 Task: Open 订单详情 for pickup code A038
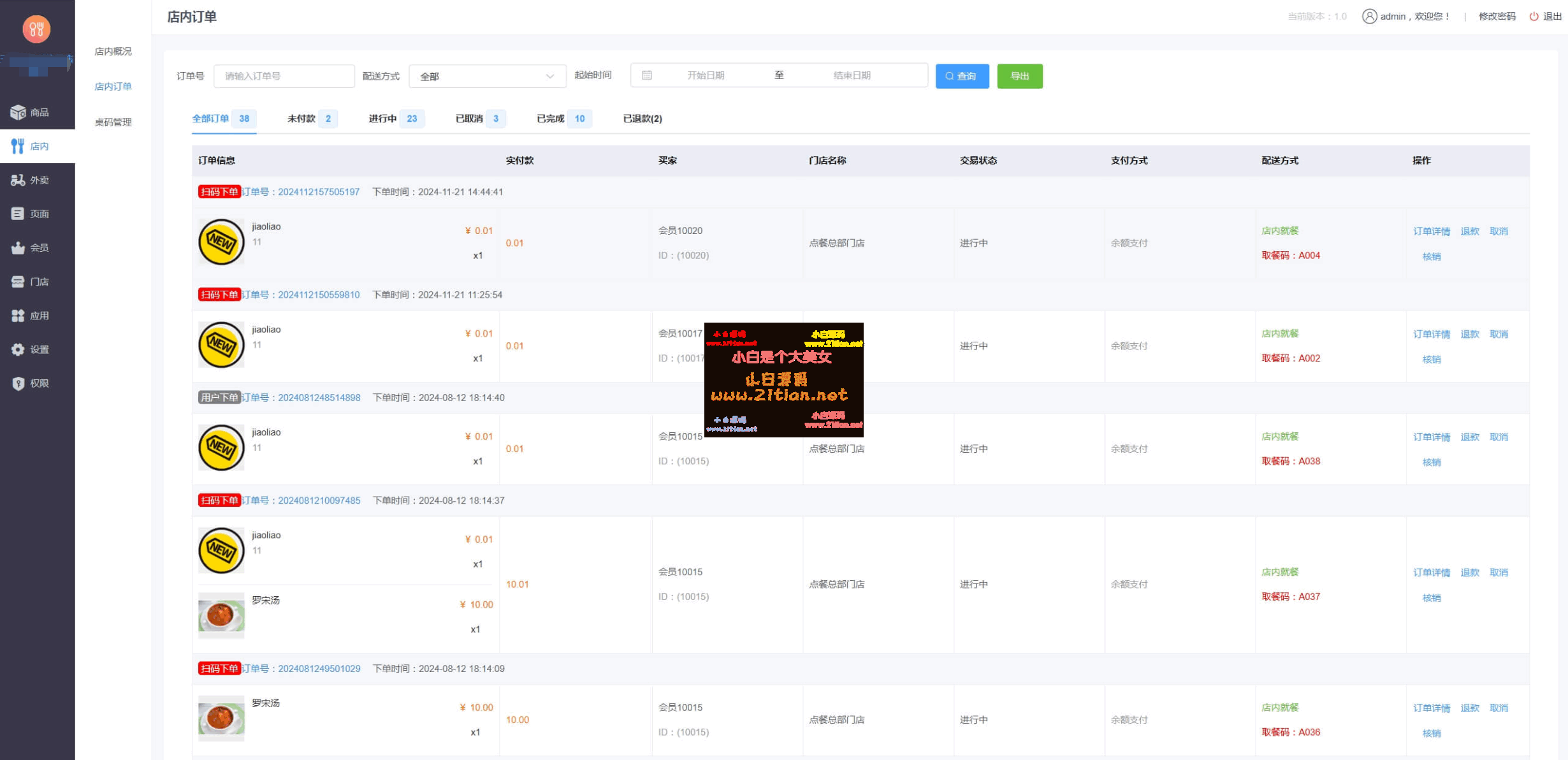click(1432, 437)
